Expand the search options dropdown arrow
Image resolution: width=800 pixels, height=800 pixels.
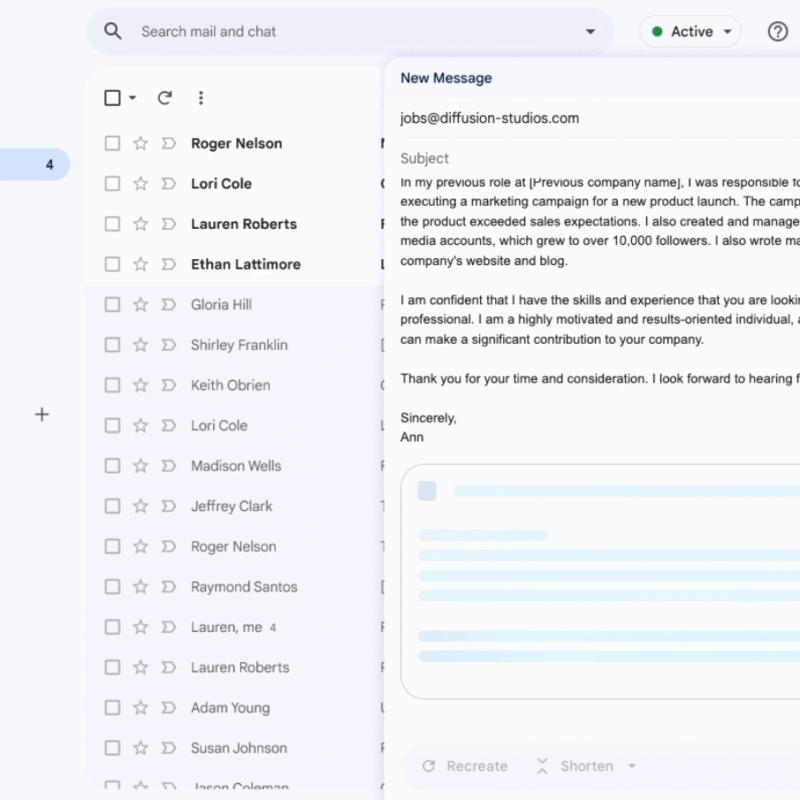tap(590, 32)
